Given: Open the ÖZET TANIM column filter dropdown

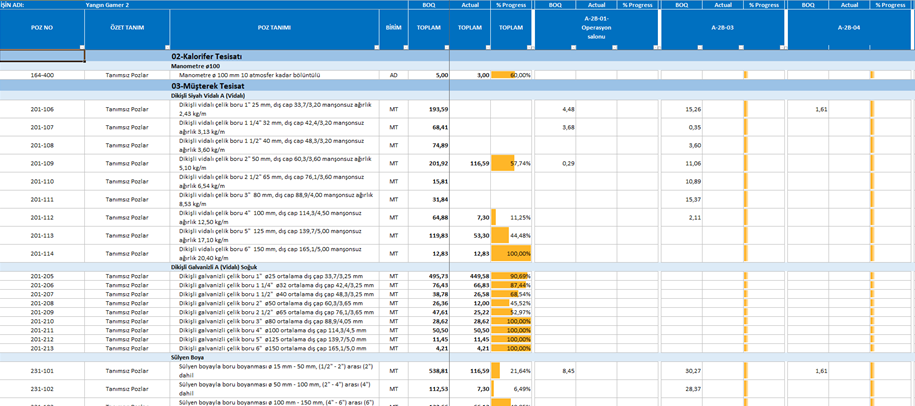Looking at the screenshot, I should [x=167, y=47].
